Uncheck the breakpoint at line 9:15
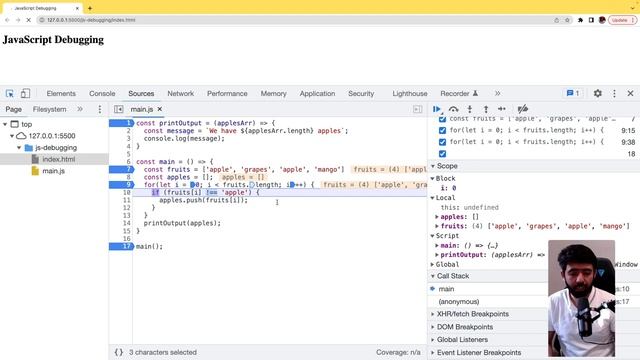The image size is (640, 360). [x=442, y=130]
